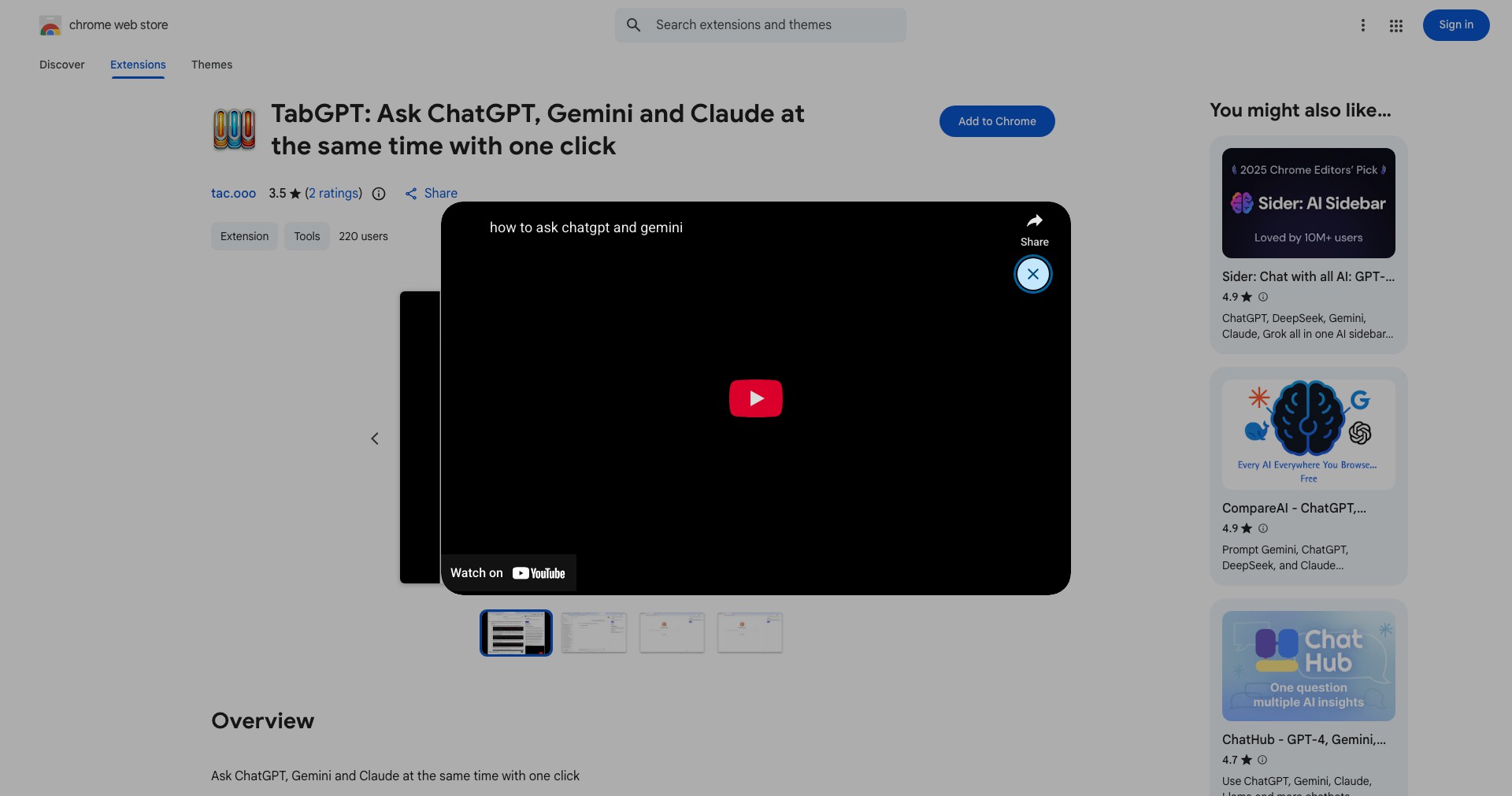Screen dimensions: 1512x796
Task: Select the first video thumbnail
Action: point(517,633)
